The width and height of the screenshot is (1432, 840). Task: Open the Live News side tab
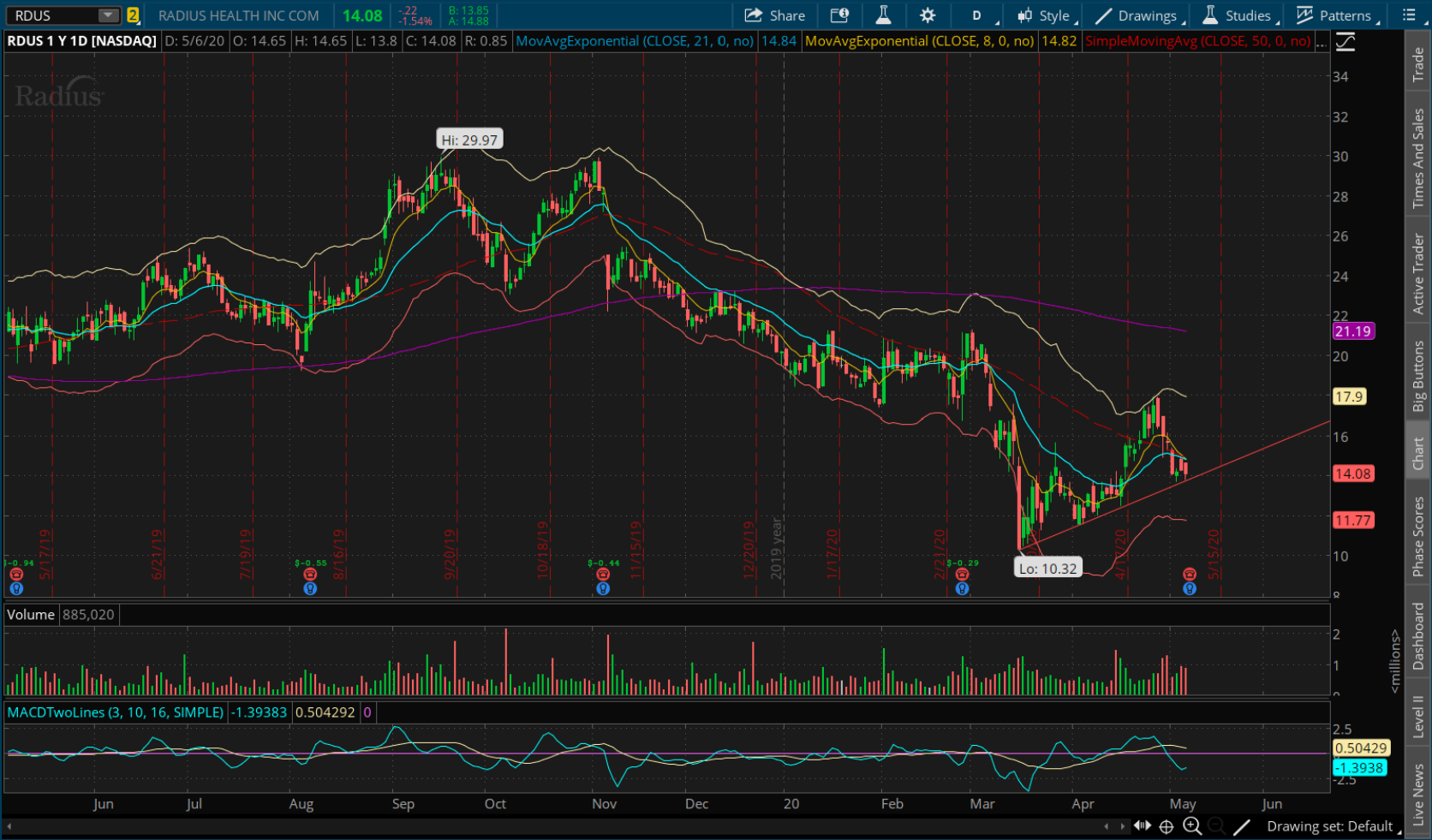coord(1418,794)
